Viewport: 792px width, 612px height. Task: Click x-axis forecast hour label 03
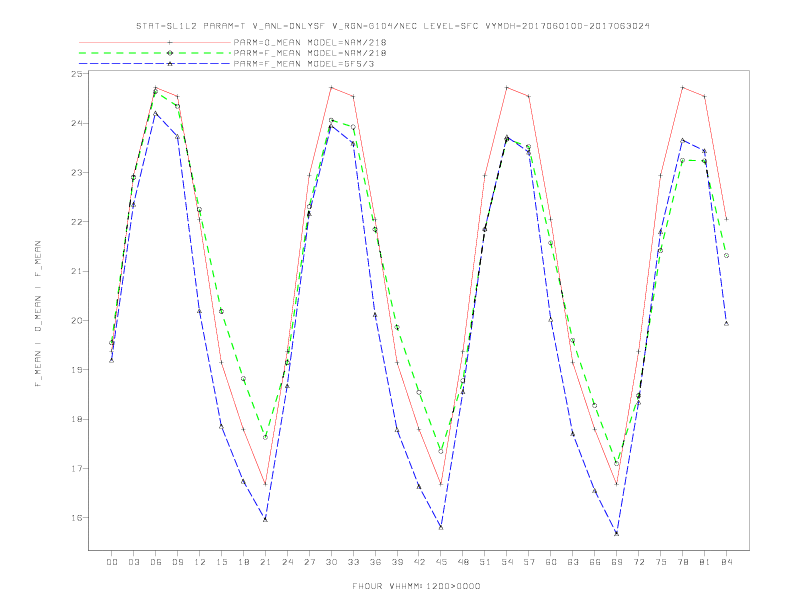pos(133,562)
